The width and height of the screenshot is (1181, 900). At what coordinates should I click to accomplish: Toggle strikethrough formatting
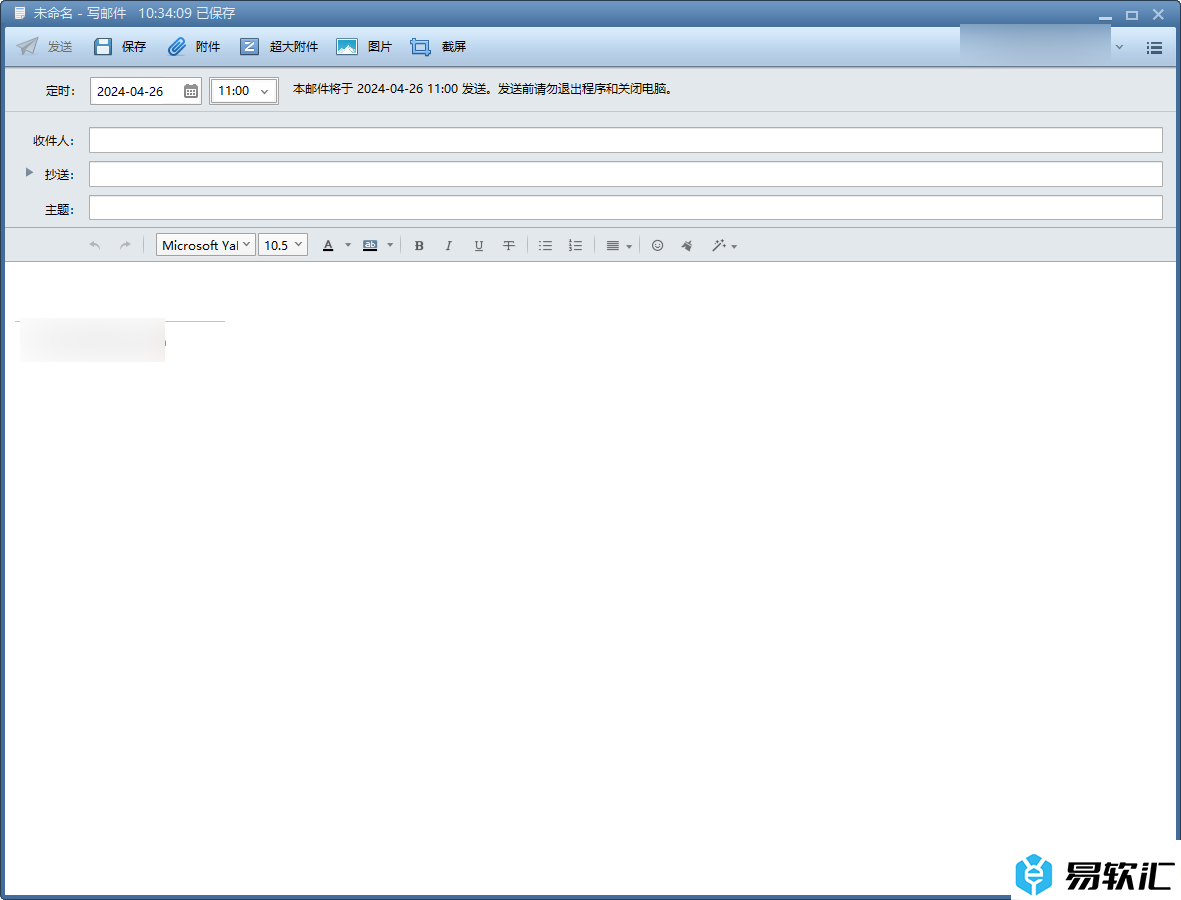pos(508,246)
